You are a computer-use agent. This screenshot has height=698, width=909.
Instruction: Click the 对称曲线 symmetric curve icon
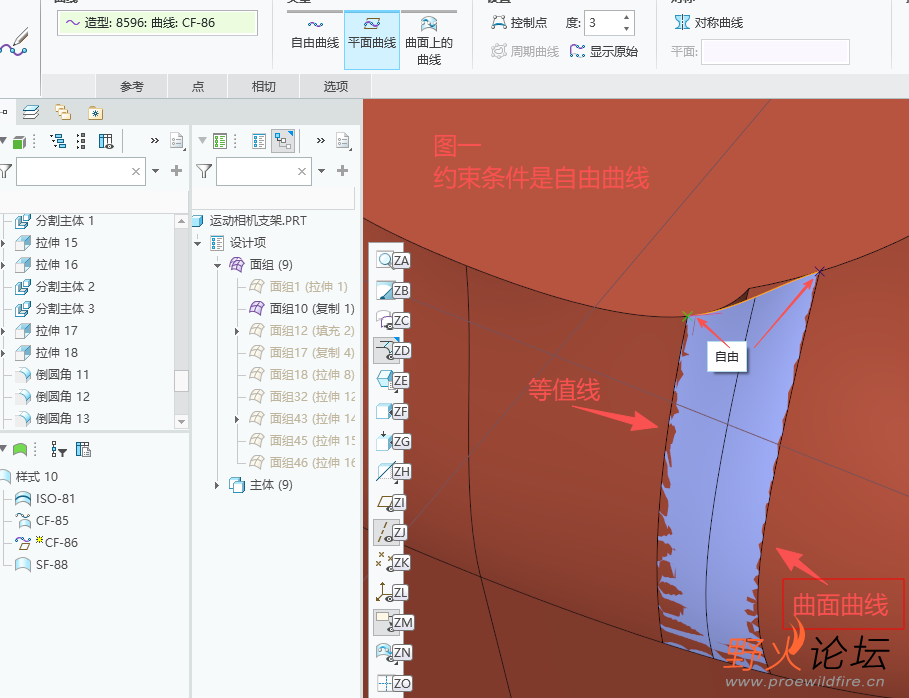coord(682,23)
